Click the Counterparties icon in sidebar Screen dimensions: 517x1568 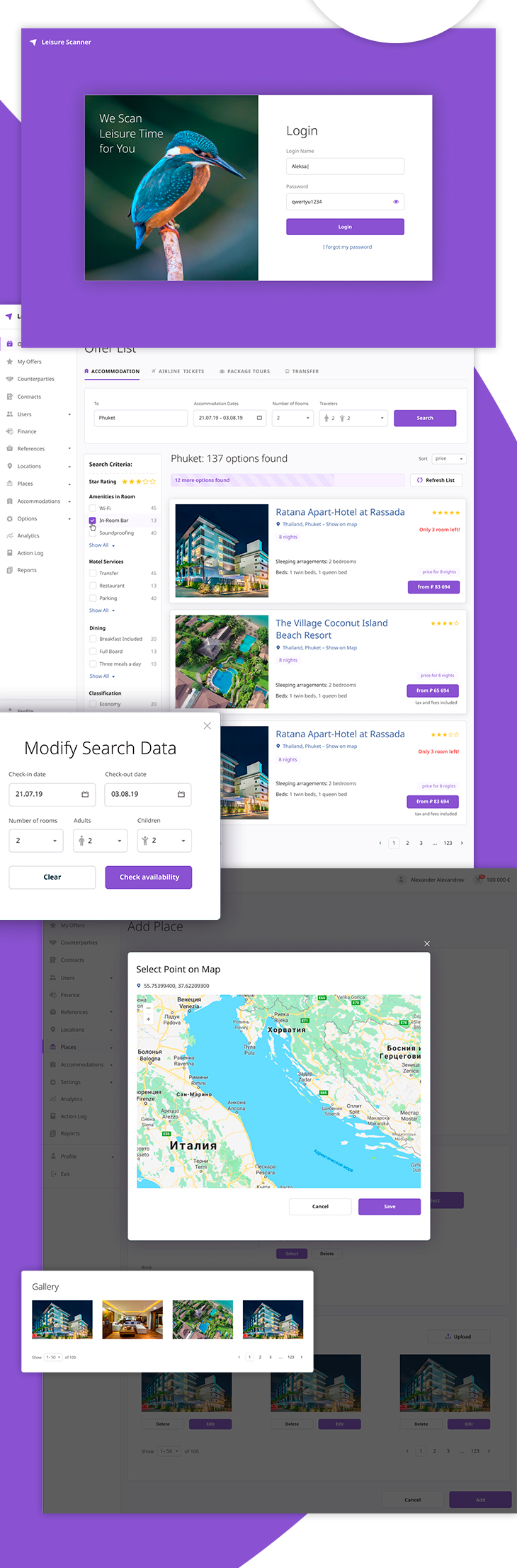tap(9, 379)
